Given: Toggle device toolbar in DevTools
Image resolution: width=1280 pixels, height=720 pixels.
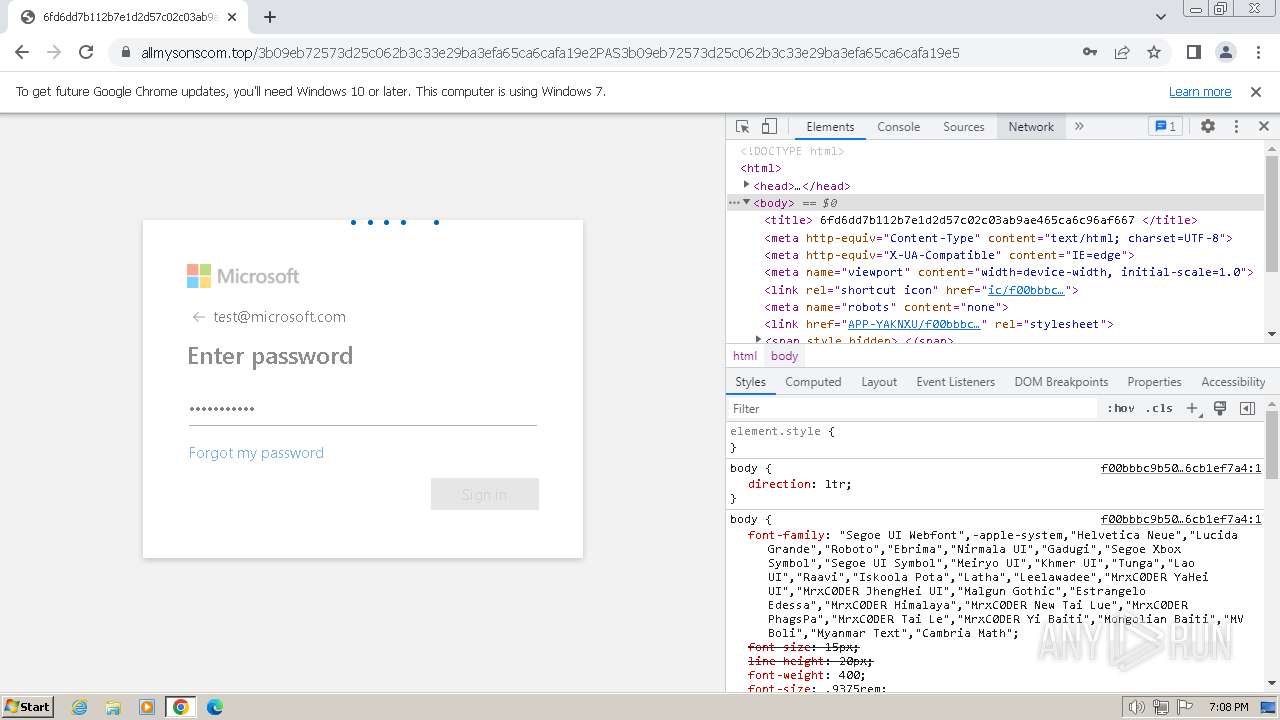Looking at the screenshot, I should coord(769,126).
